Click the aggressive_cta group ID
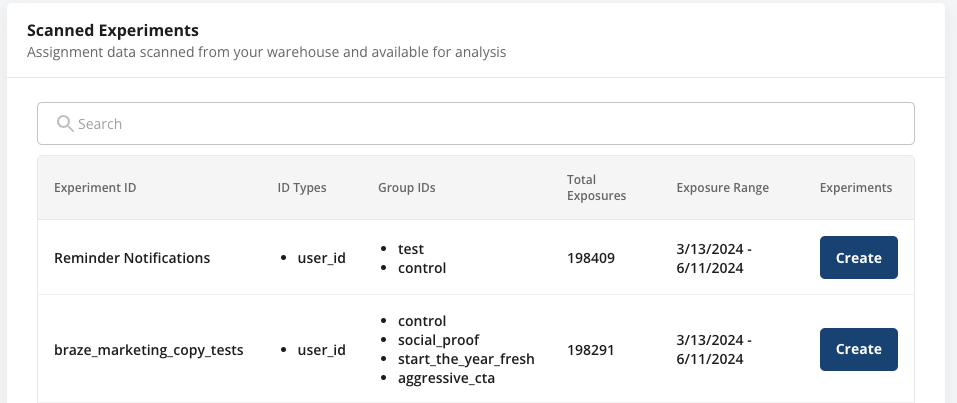The width and height of the screenshot is (957, 403). (446, 379)
